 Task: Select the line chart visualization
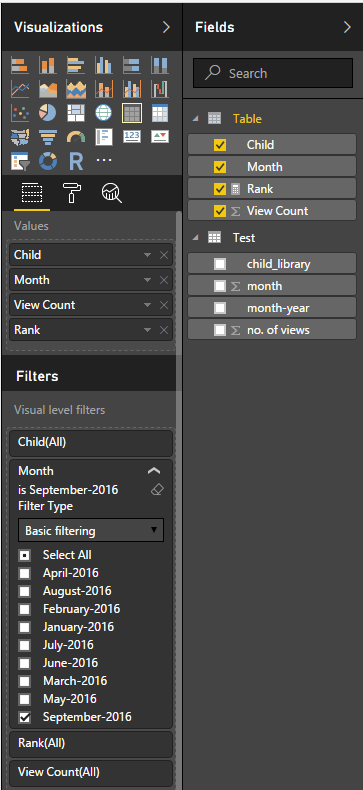(20, 89)
